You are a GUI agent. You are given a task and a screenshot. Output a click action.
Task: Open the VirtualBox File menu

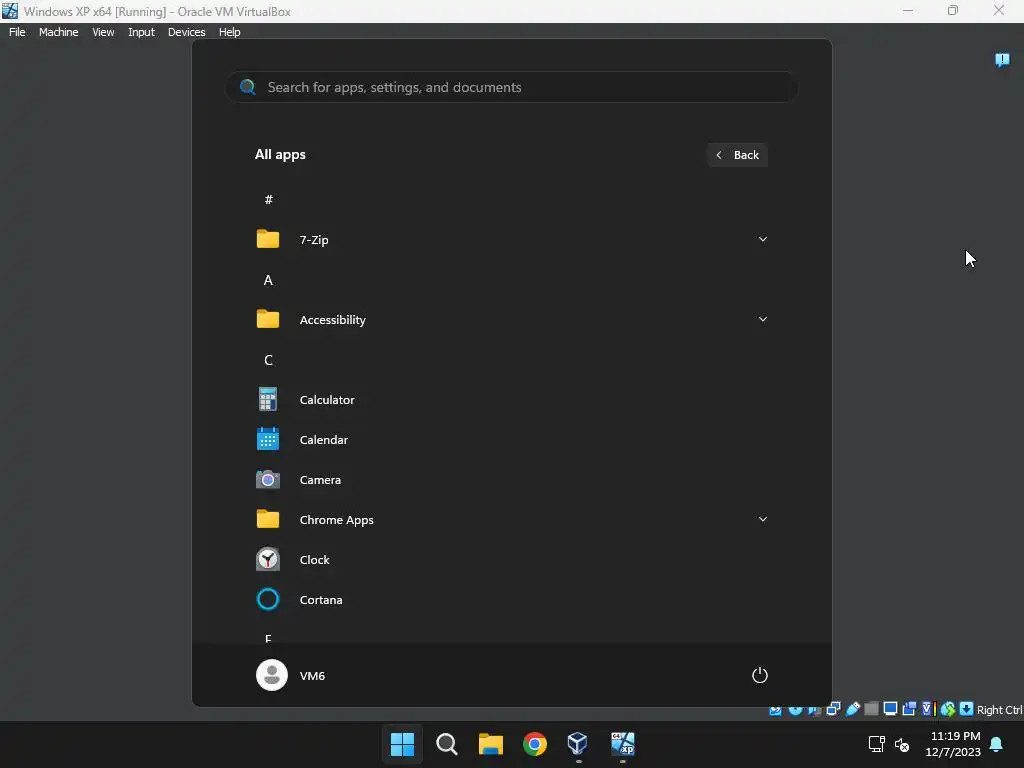tap(17, 32)
